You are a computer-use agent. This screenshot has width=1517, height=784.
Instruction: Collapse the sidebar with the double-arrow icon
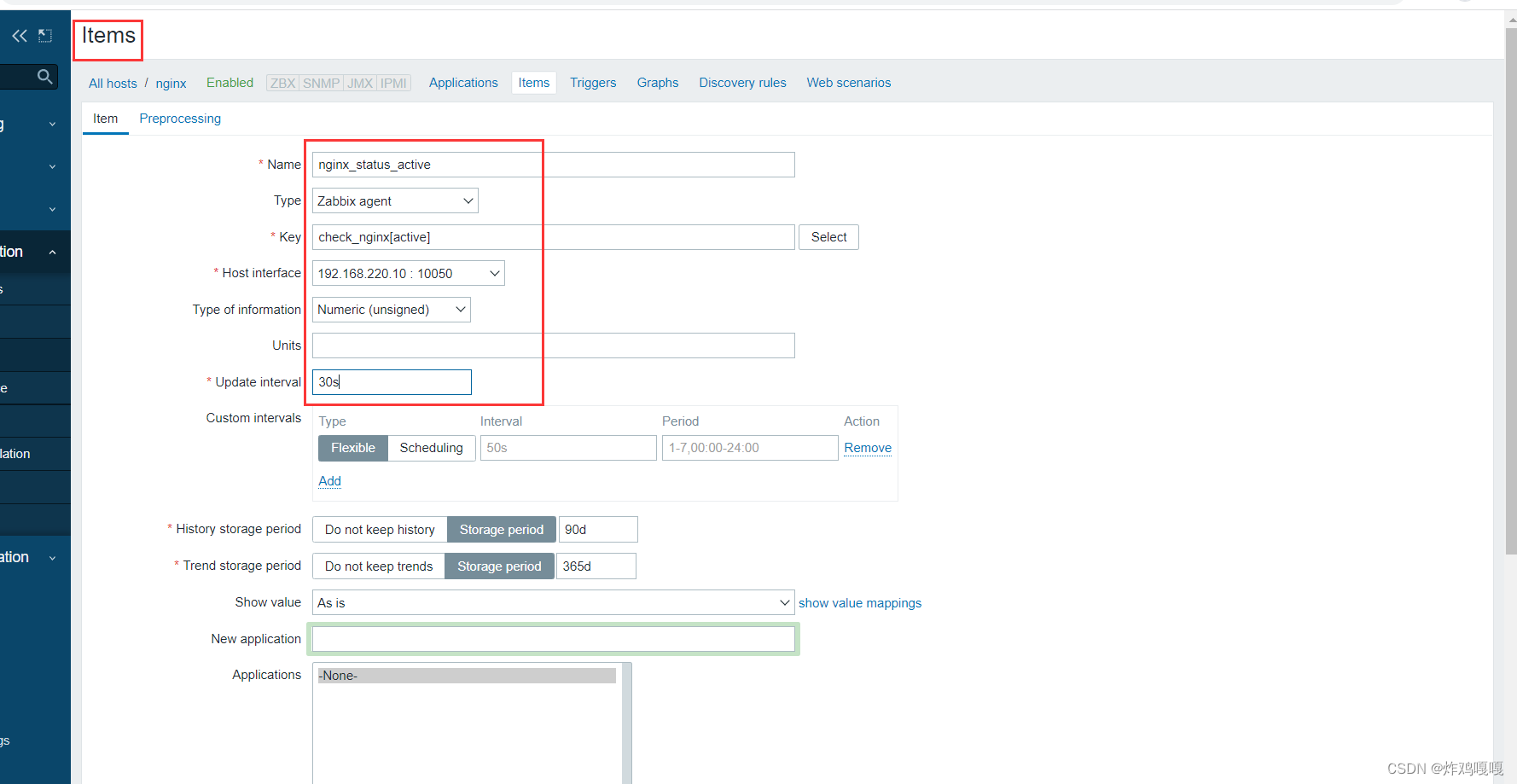[x=19, y=36]
